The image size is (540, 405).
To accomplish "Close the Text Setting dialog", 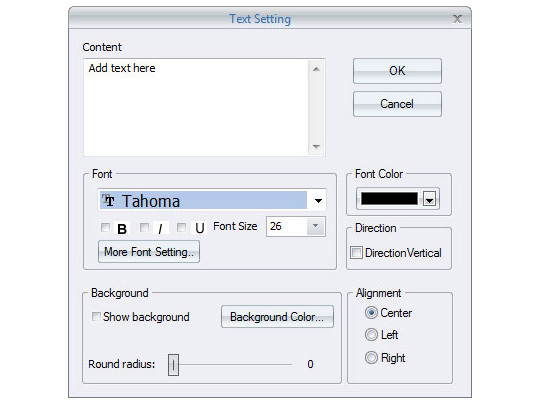I will pos(457,19).
